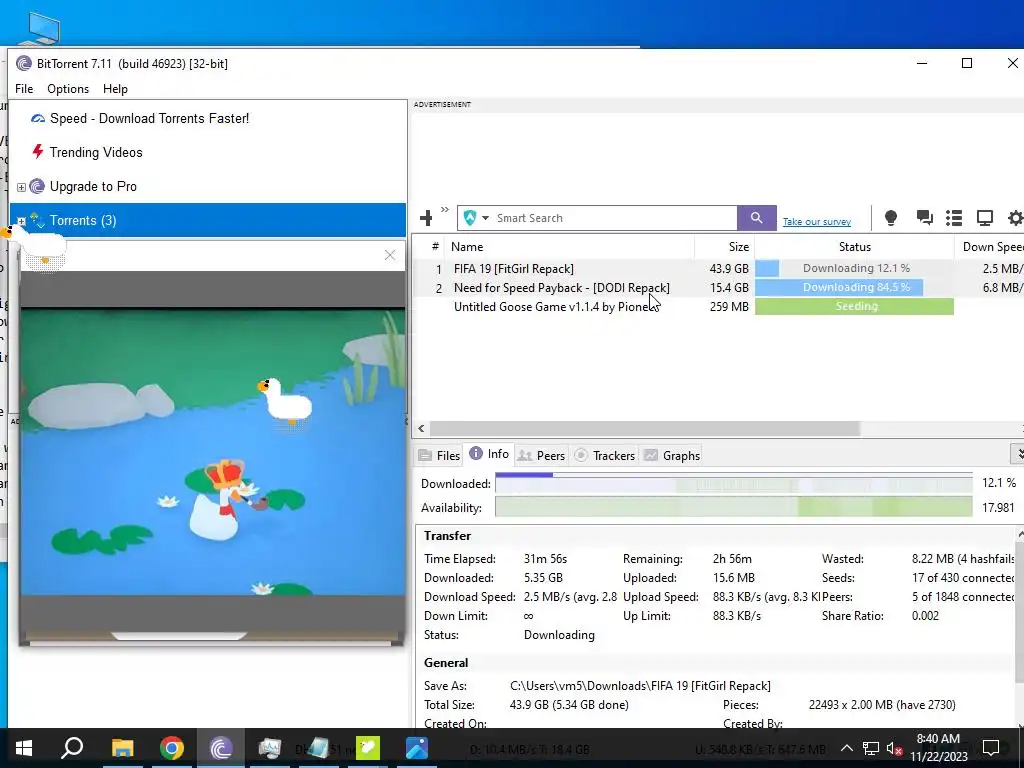Select Torrents (3) in sidebar

coord(208,220)
